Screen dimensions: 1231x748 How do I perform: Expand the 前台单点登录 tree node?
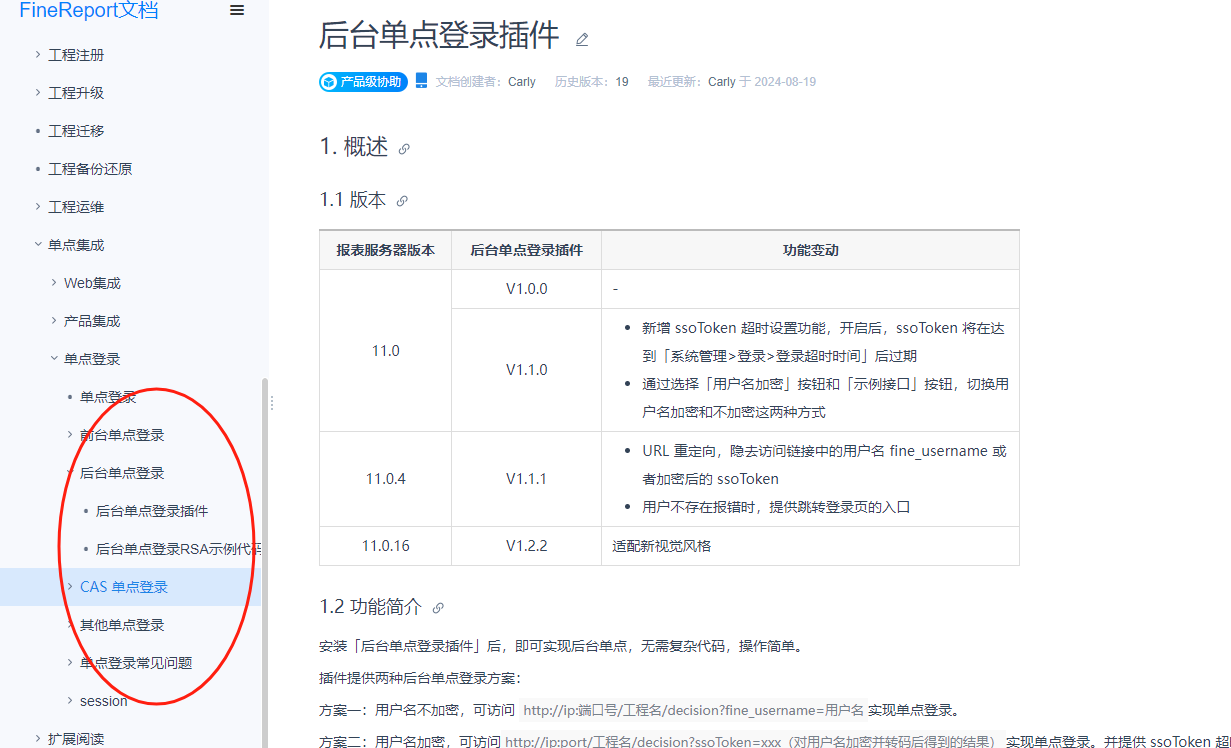[x=70, y=435]
